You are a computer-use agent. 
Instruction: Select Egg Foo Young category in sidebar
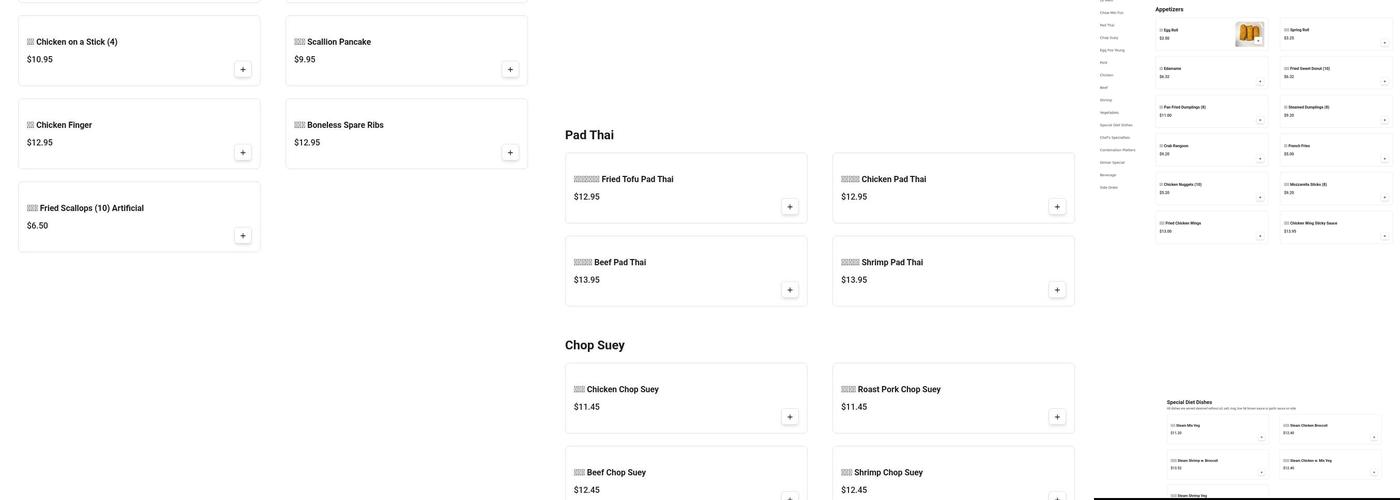click(1112, 50)
